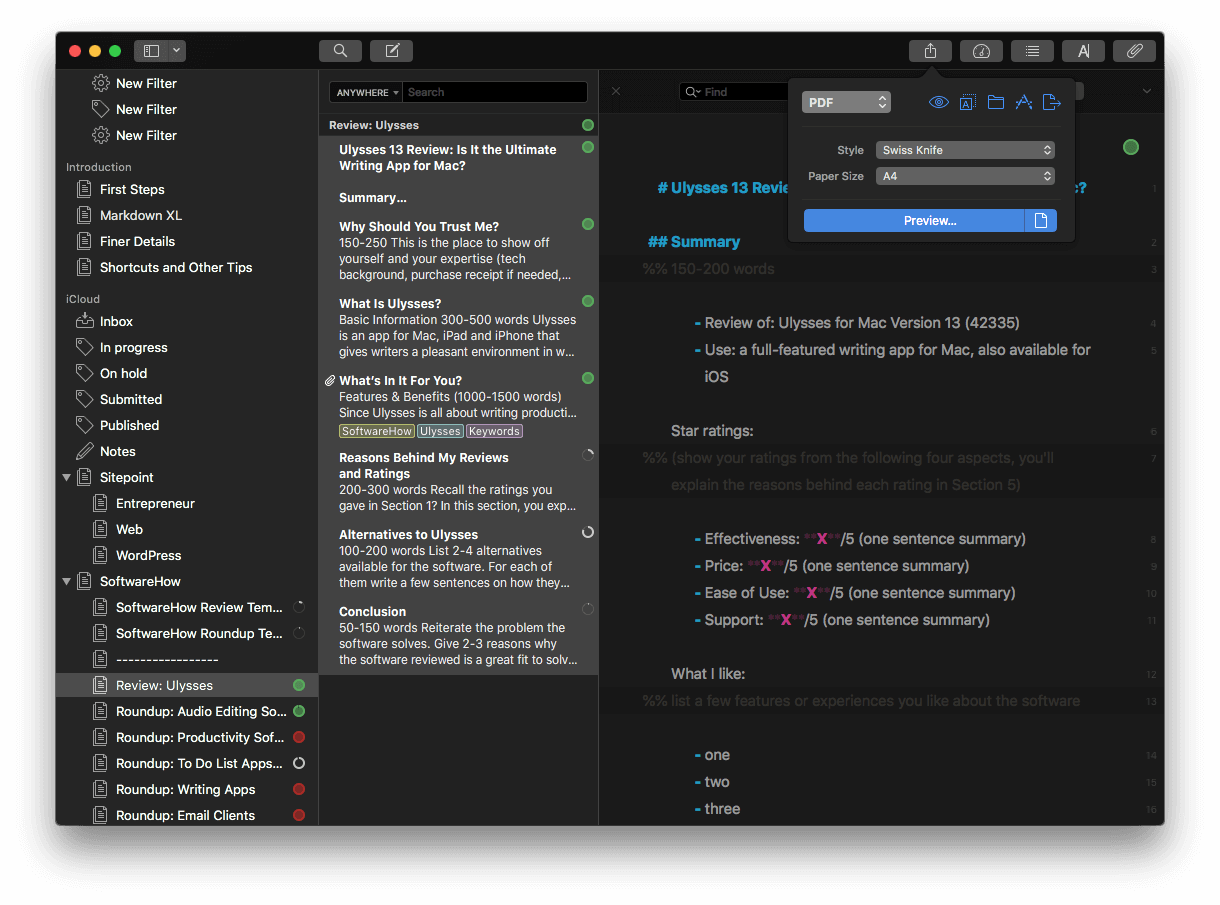This screenshot has height=905, width=1220.
Task: Open the What Is Ulysses? sheet
Action: point(458,327)
